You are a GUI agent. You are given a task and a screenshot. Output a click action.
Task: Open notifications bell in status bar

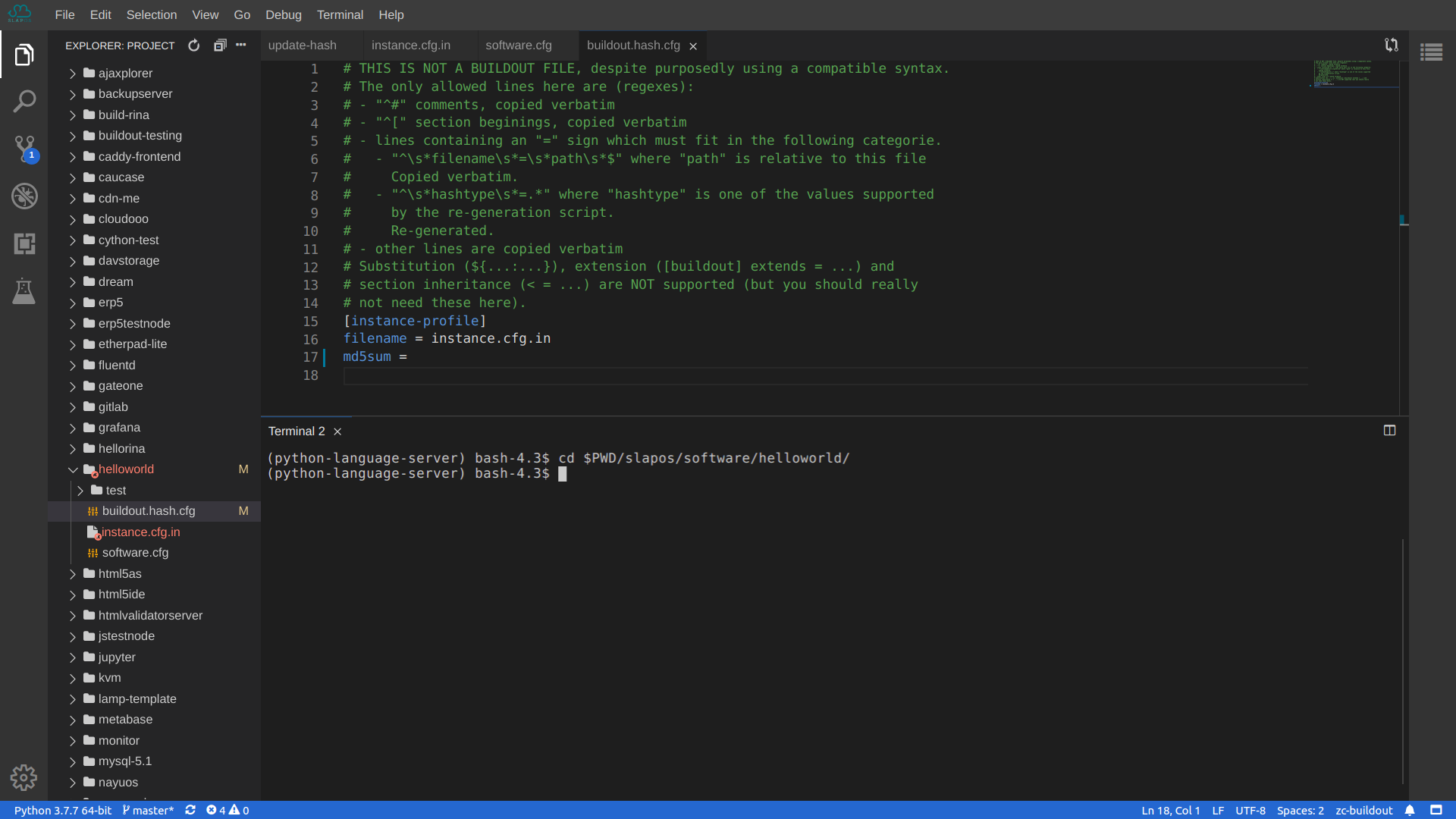1410,810
